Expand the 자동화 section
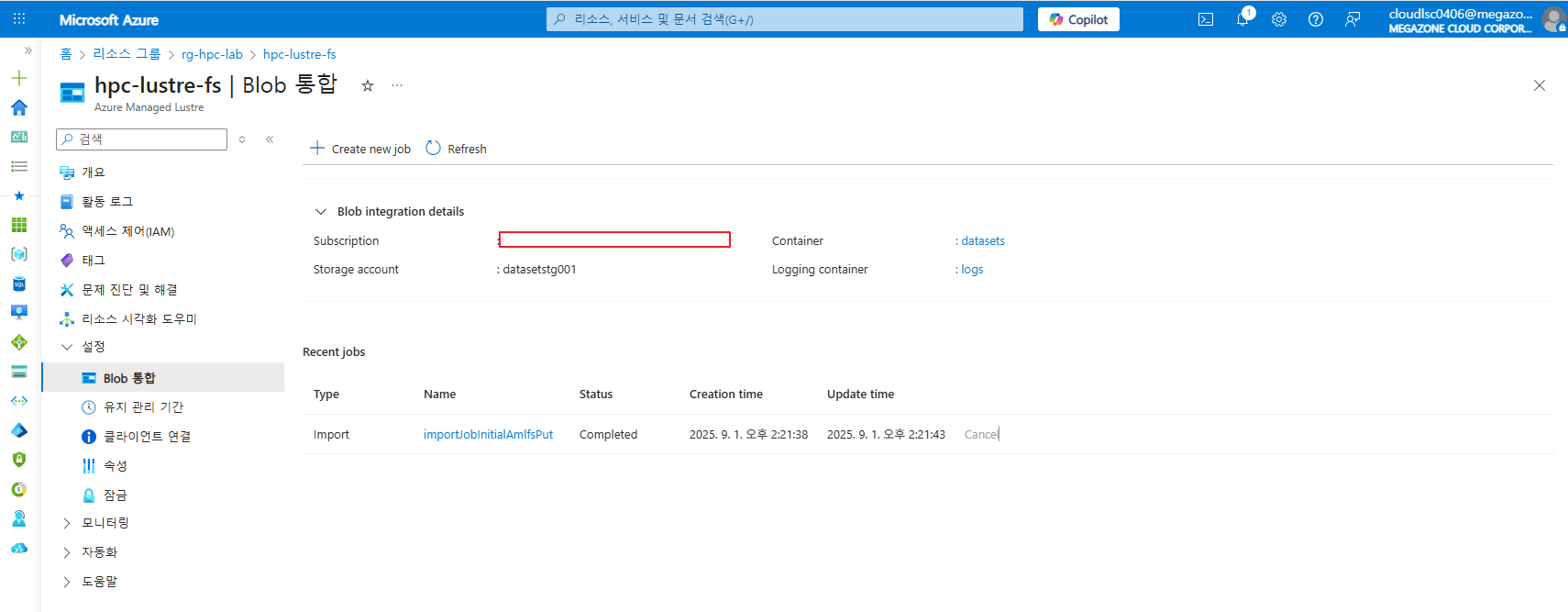The height and width of the screenshot is (612, 1568). 67,552
